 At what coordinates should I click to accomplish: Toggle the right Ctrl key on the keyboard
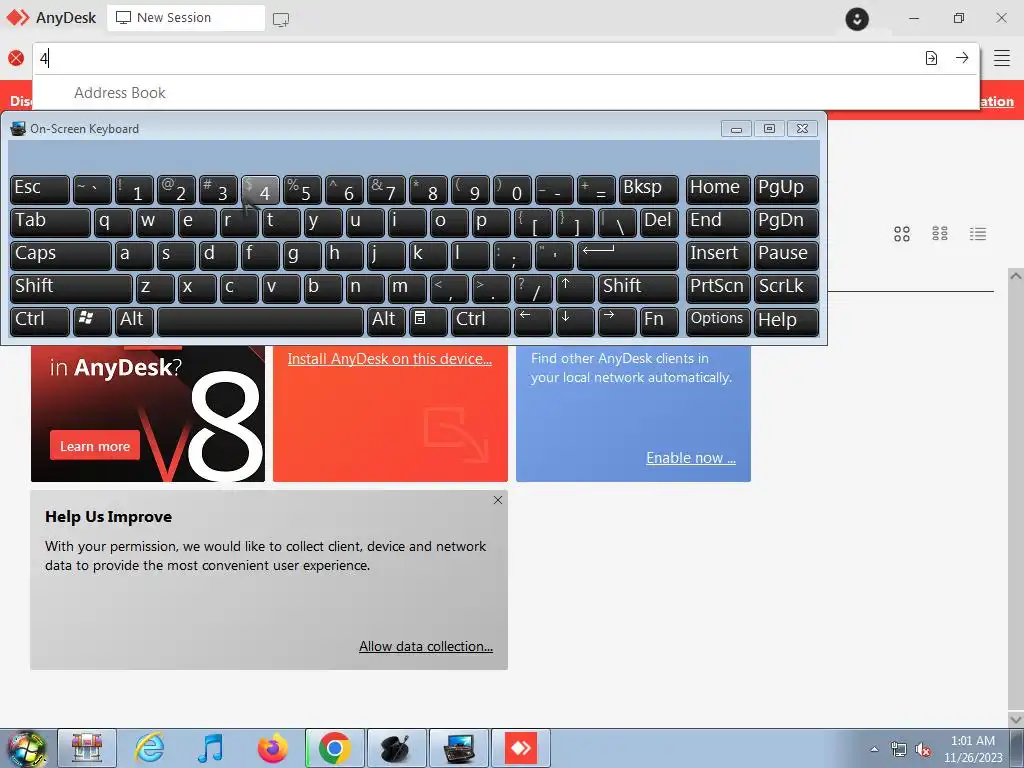(481, 321)
